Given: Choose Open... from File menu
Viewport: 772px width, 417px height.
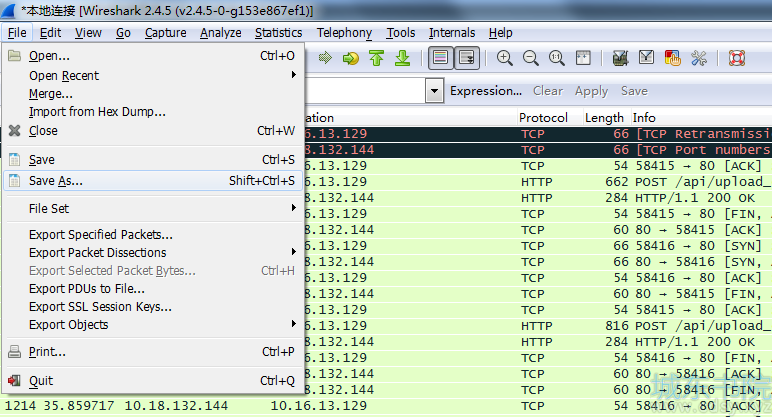Looking at the screenshot, I should 153,56.
